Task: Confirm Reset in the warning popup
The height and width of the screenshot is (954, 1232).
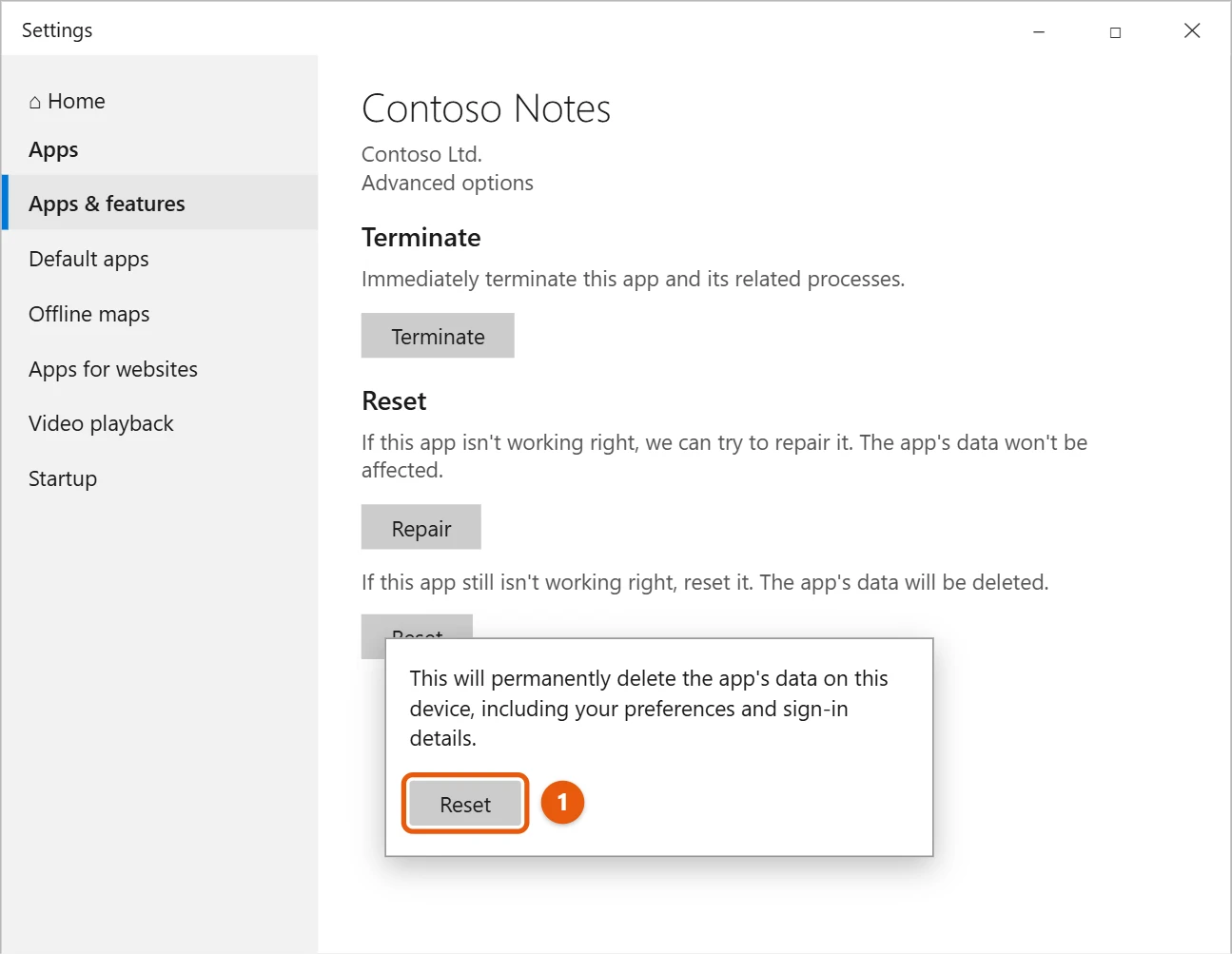Action: (x=465, y=804)
